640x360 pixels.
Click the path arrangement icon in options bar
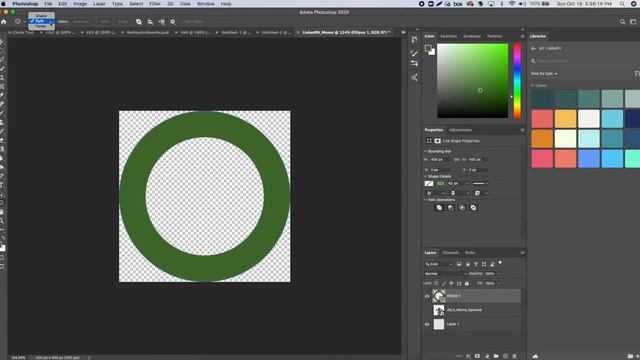tap(162, 22)
